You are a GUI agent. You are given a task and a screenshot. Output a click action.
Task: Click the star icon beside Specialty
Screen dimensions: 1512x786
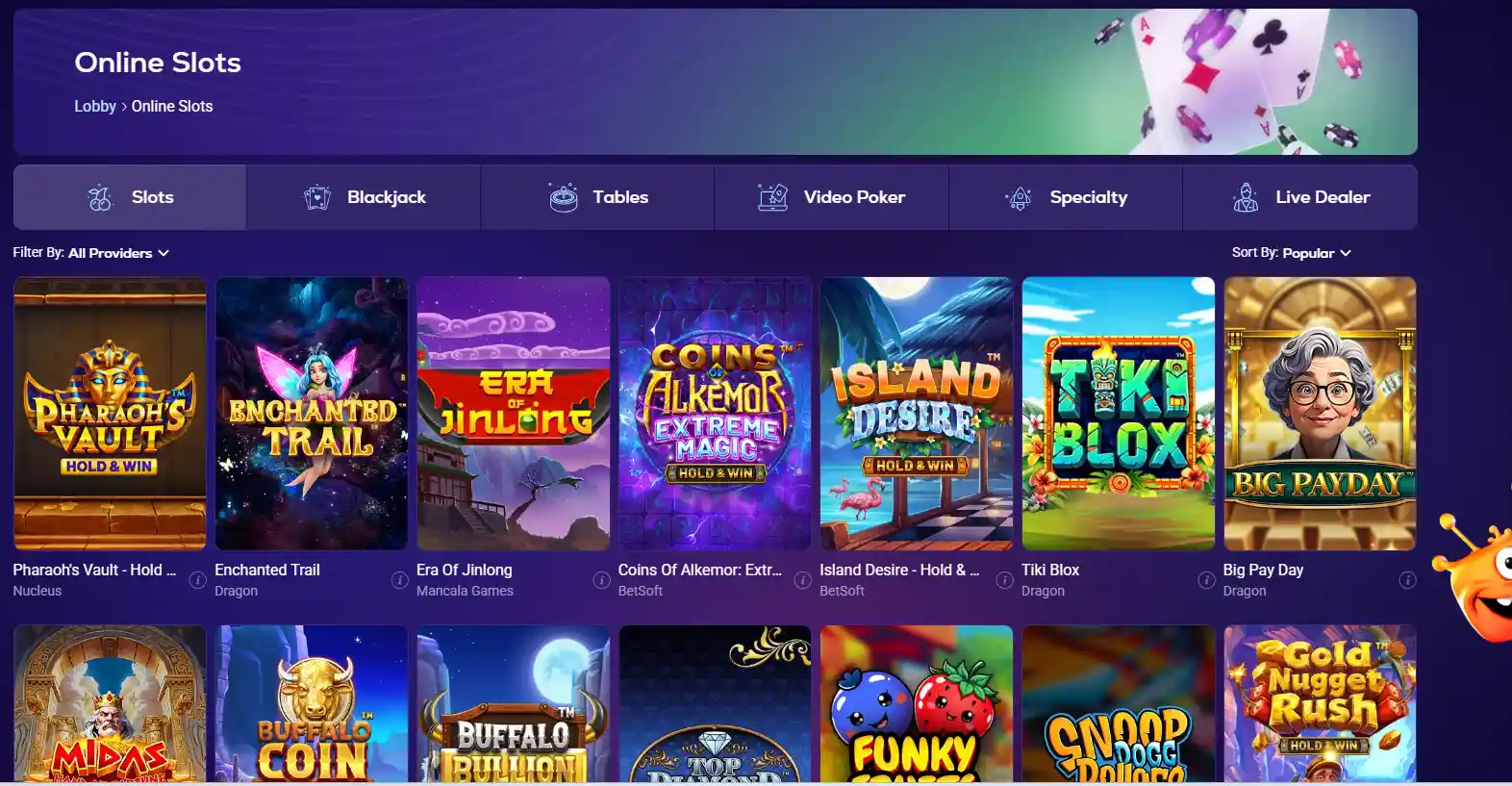point(1019,197)
